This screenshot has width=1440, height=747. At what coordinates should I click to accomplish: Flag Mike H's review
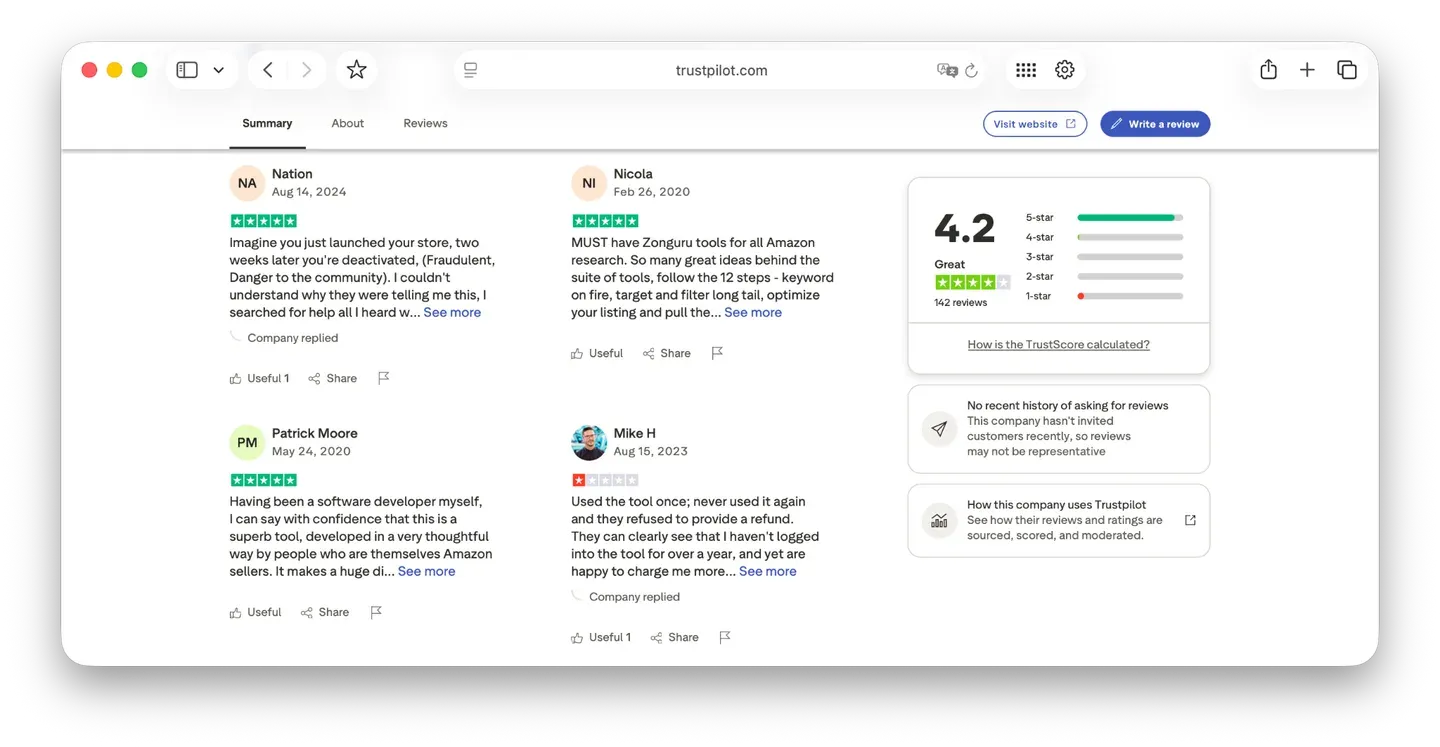[725, 637]
